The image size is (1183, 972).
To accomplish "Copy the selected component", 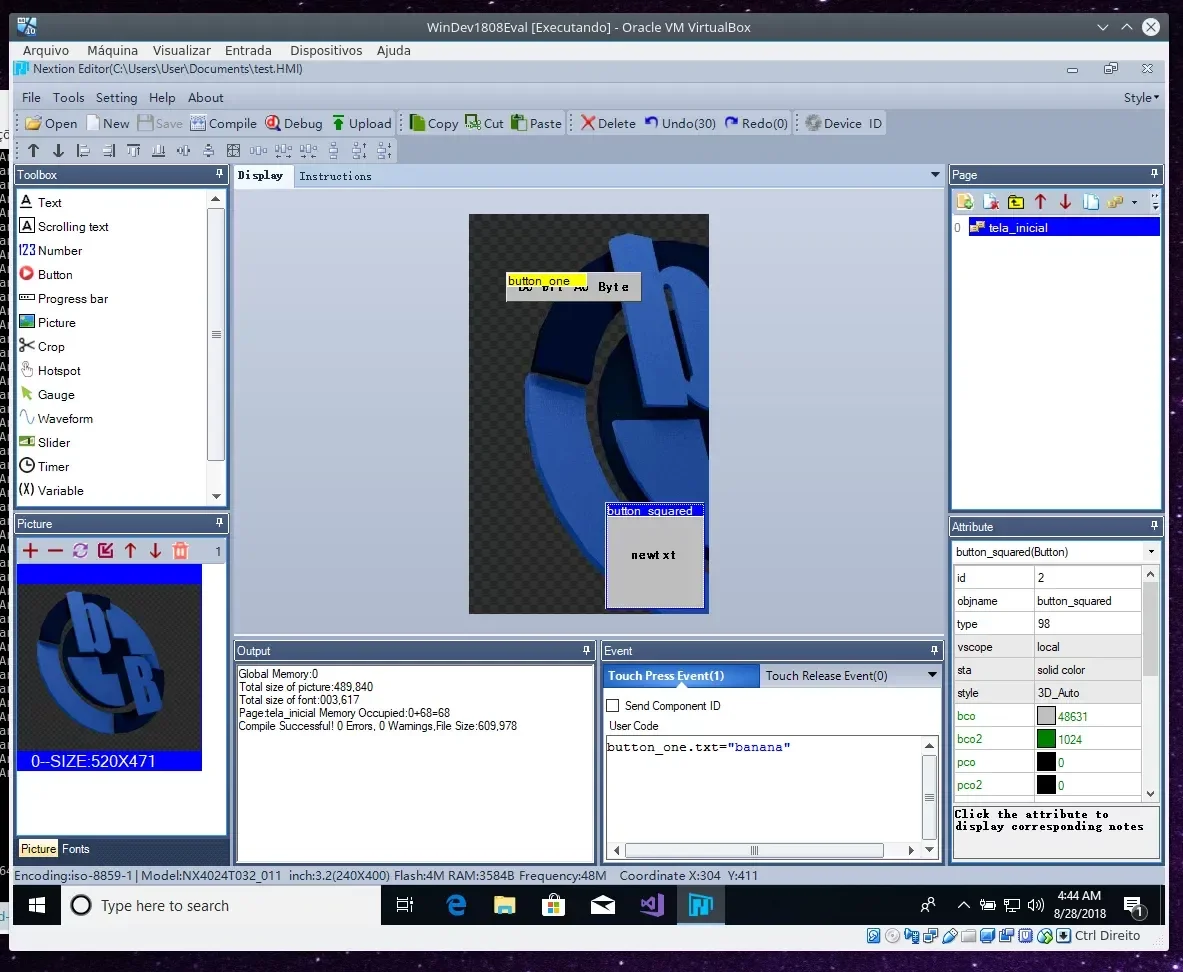I will coord(434,123).
